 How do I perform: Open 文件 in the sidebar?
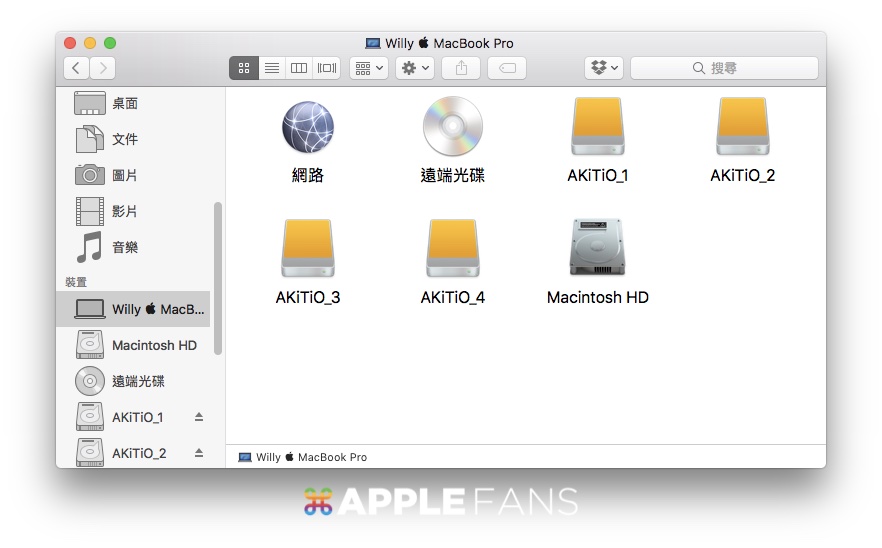[135, 139]
